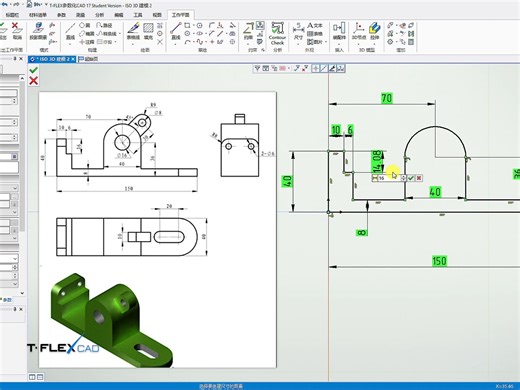Open the 分析 ribbon tab
Image resolution: width=520 pixels, height=390 pixels.
point(99,15)
